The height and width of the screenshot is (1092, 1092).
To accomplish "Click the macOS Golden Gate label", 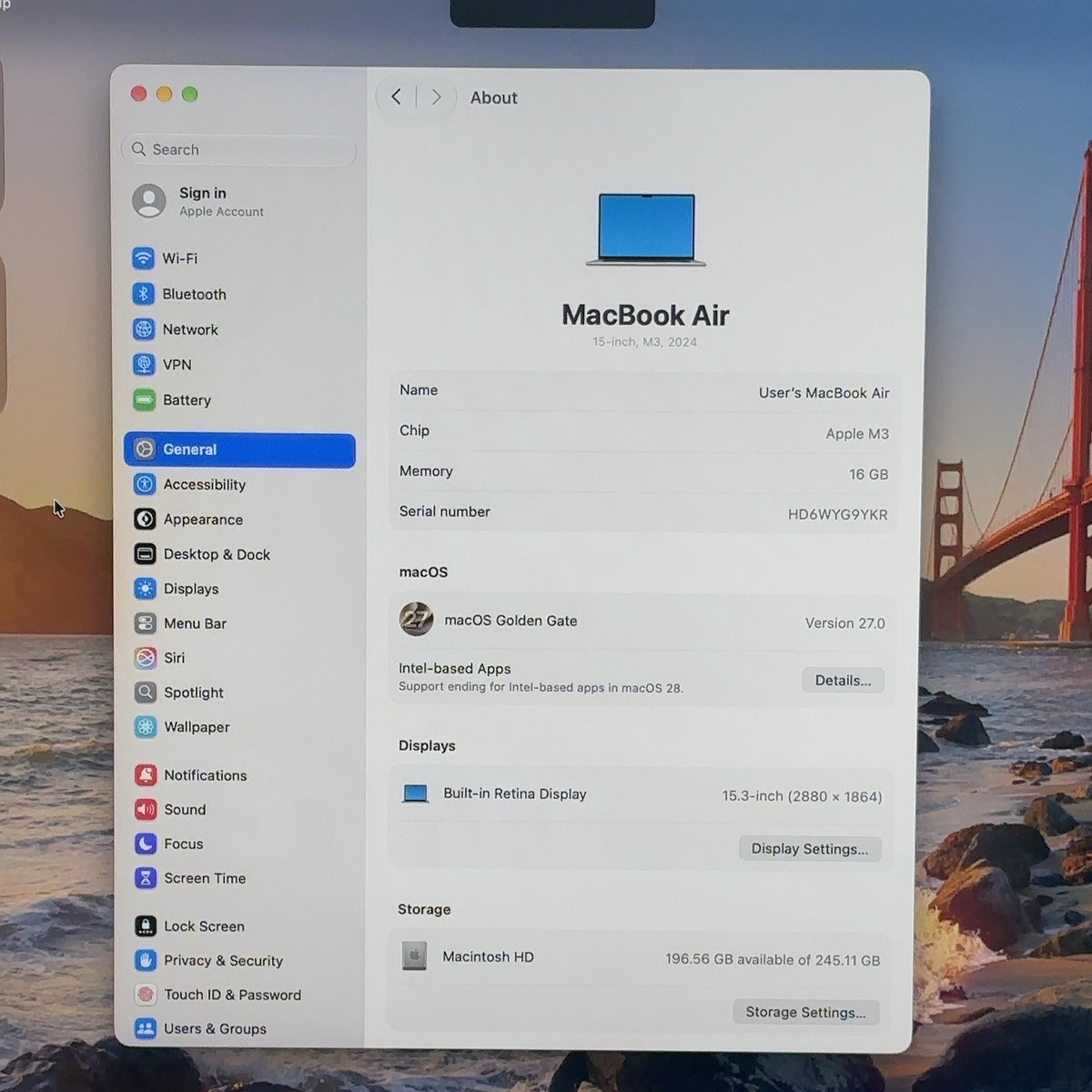I will tap(511, 621).
